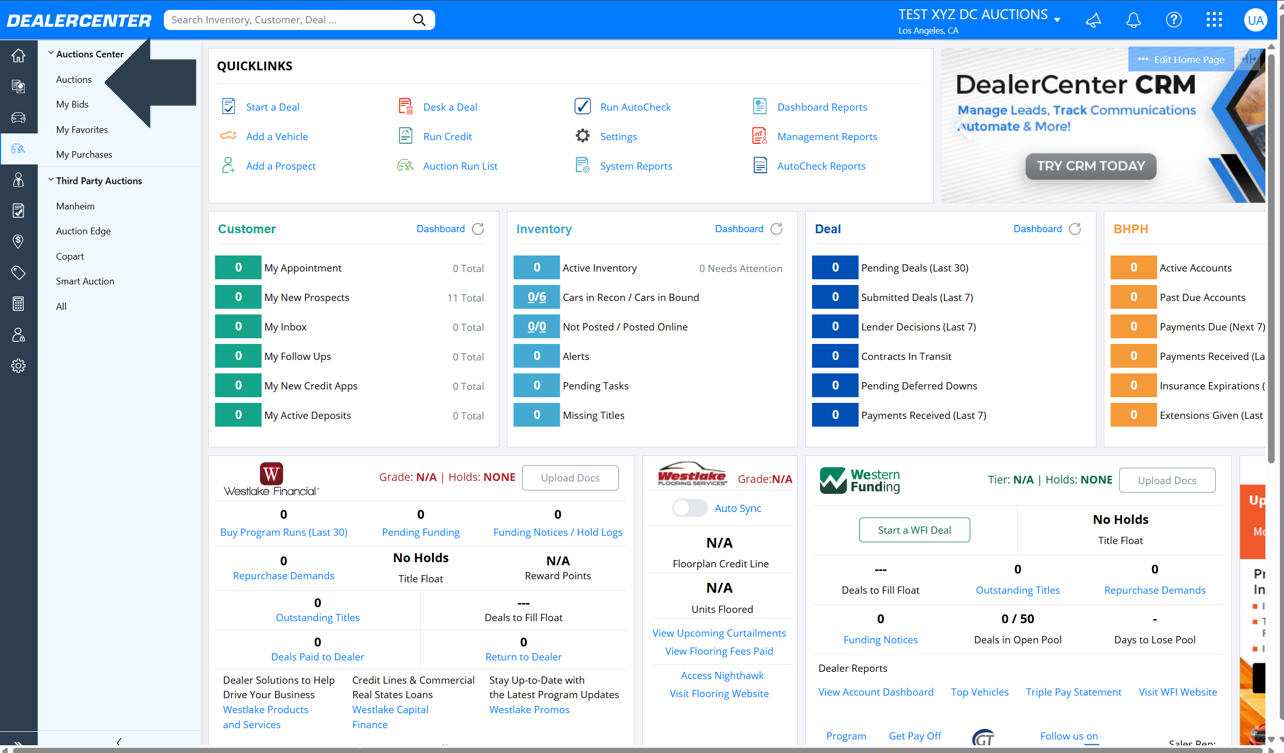This screenshot has height=753, width=1284.
Task: Open notifications bell in the top bar
Action: point(1133,20)
